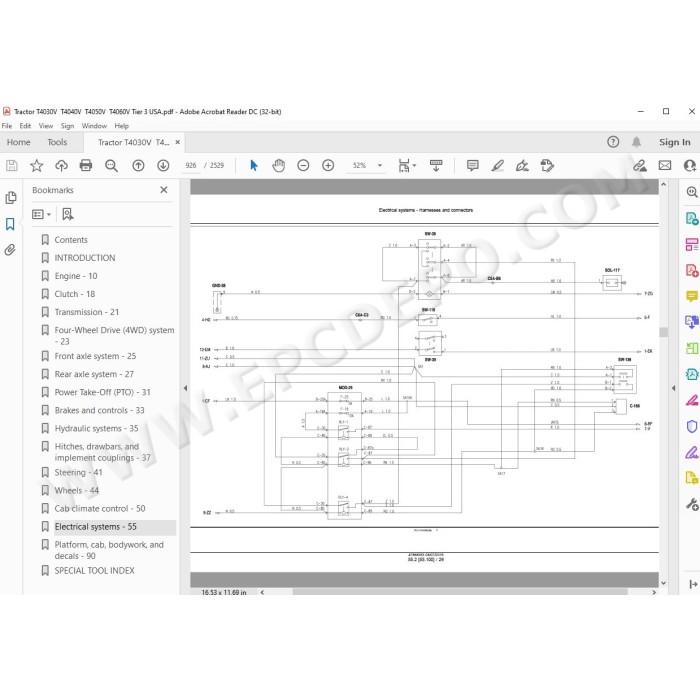The image size is (700, 700).
Task: Open the zoom percentage dropdown
Action: click(x=380, y=166)
